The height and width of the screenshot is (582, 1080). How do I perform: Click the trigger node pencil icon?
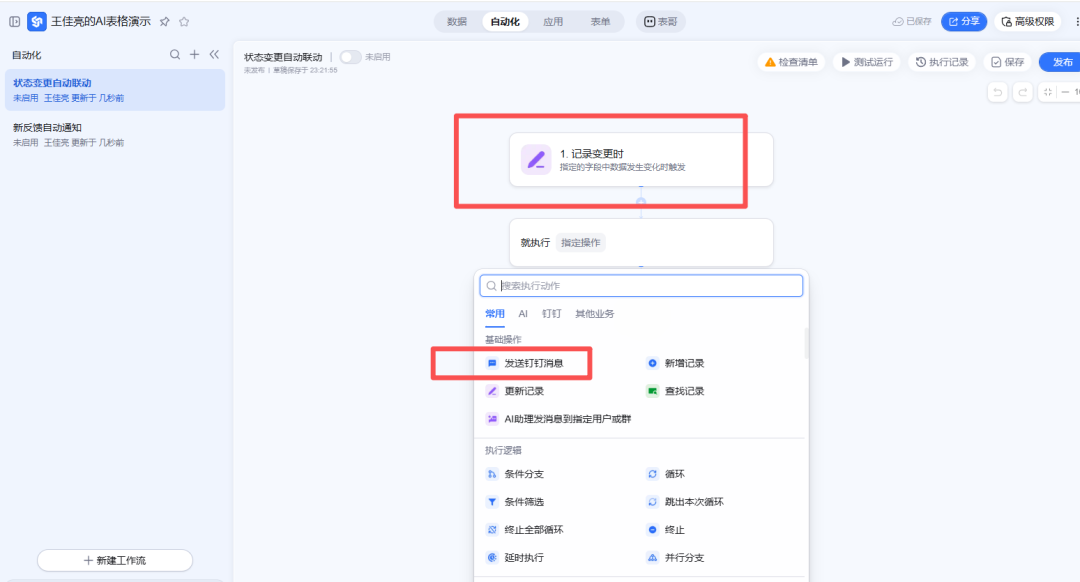(536, 160)
